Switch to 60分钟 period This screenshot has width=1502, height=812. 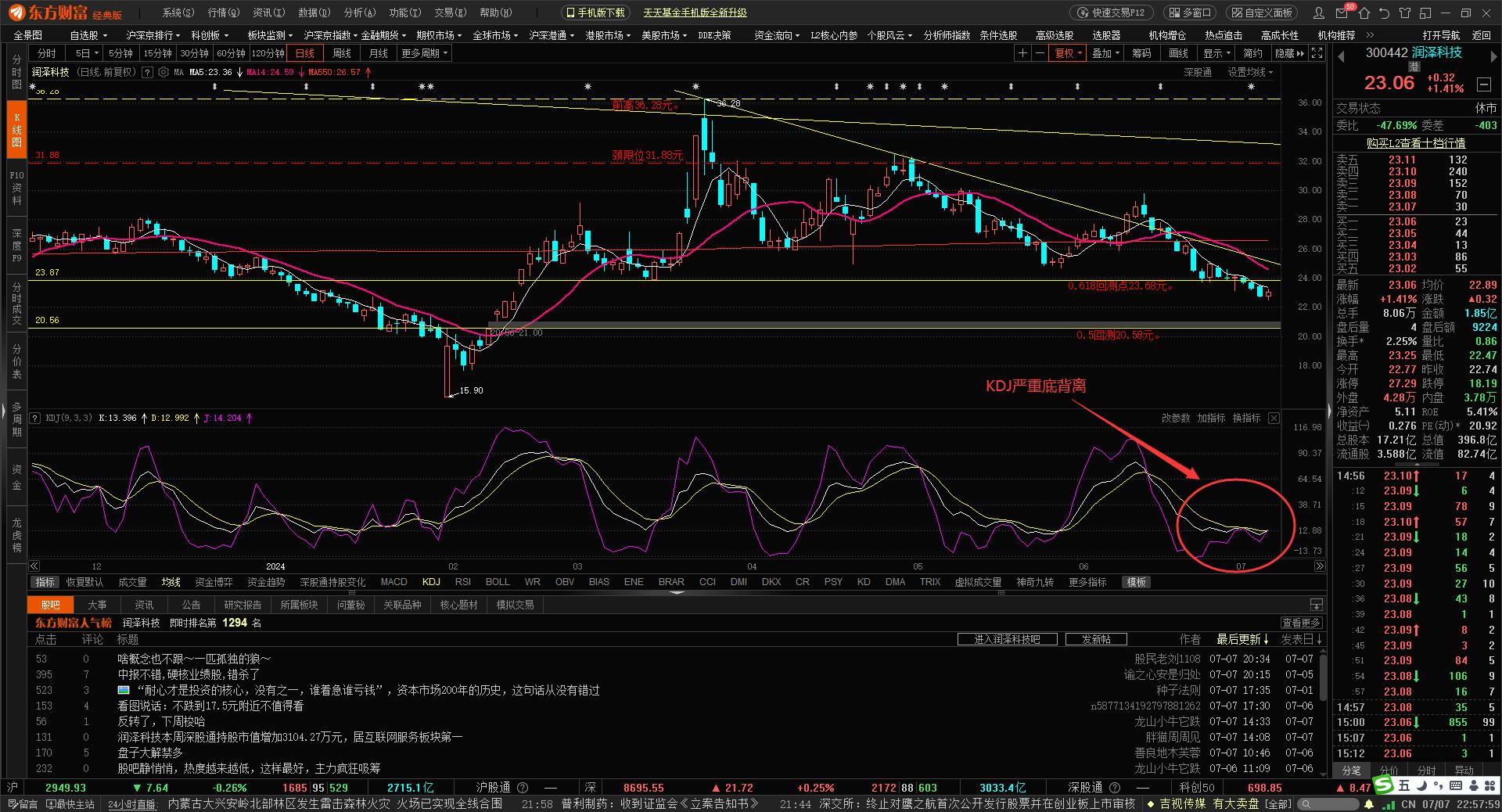(230, 53)
